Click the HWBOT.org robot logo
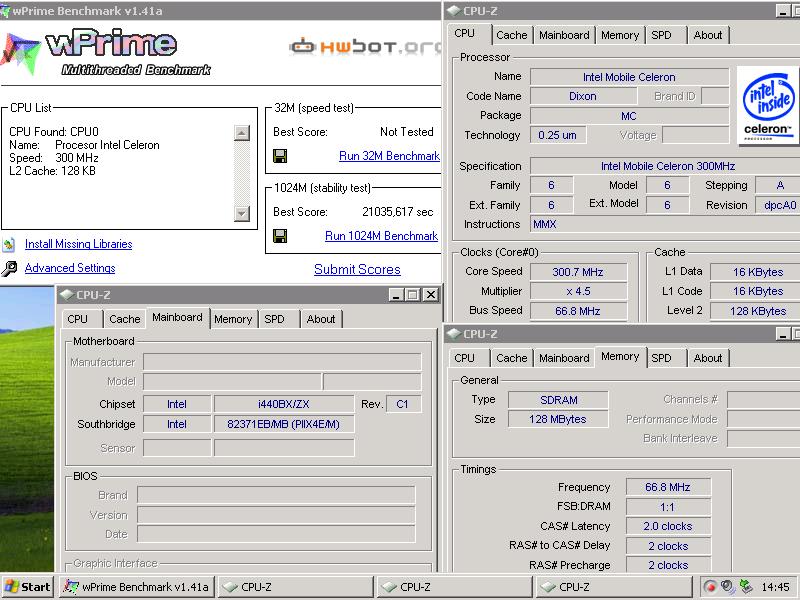The image size is (800, 600). pos(303,46)
